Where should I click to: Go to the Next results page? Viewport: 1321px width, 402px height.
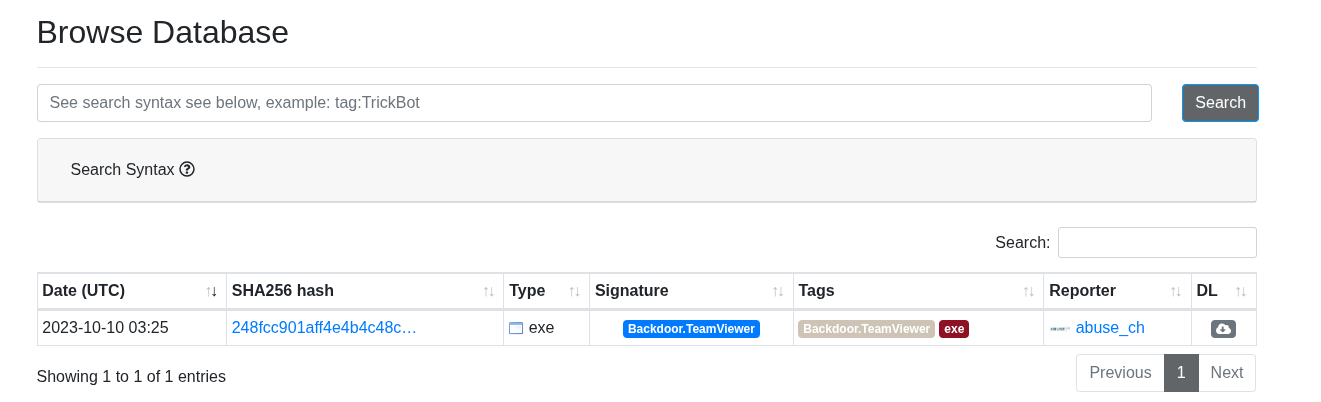pos(1227,373)
